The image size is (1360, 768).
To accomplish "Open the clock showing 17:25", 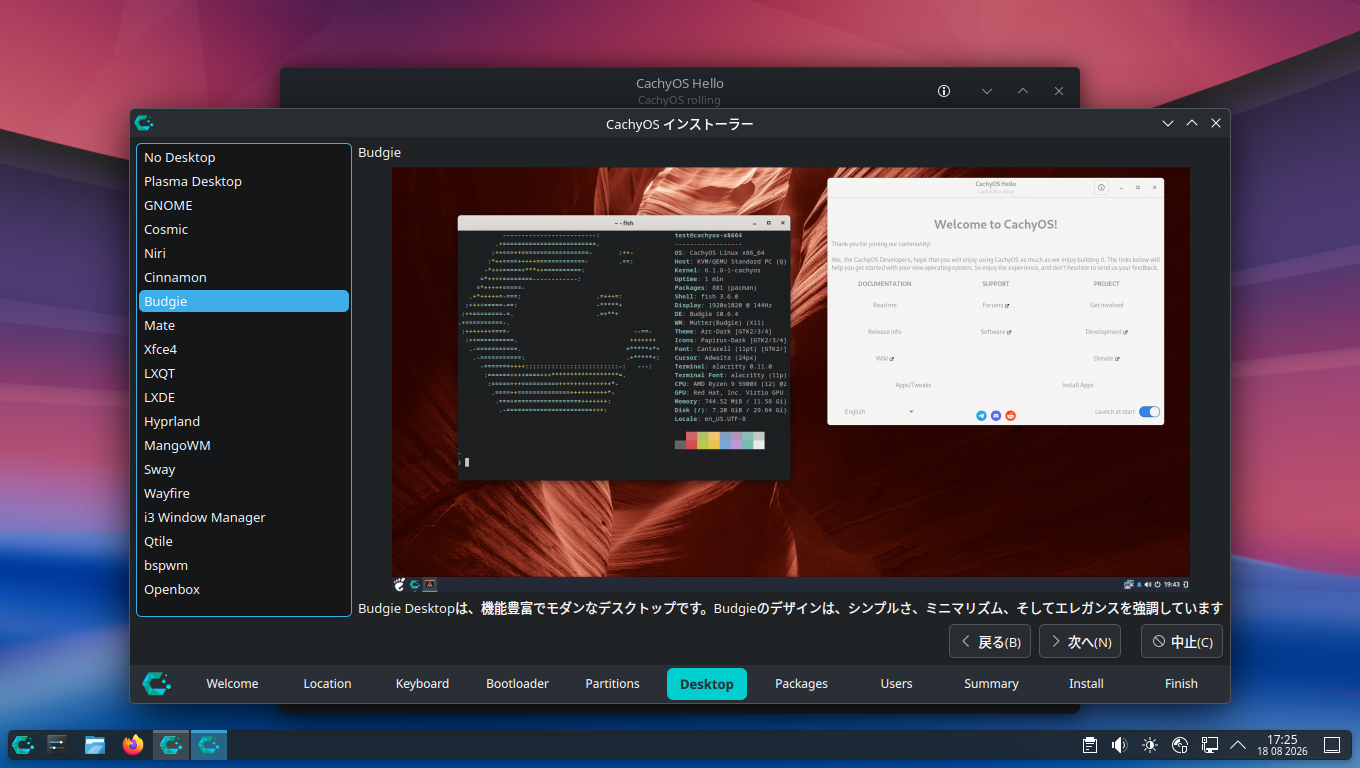I will tap(1282, 745).
